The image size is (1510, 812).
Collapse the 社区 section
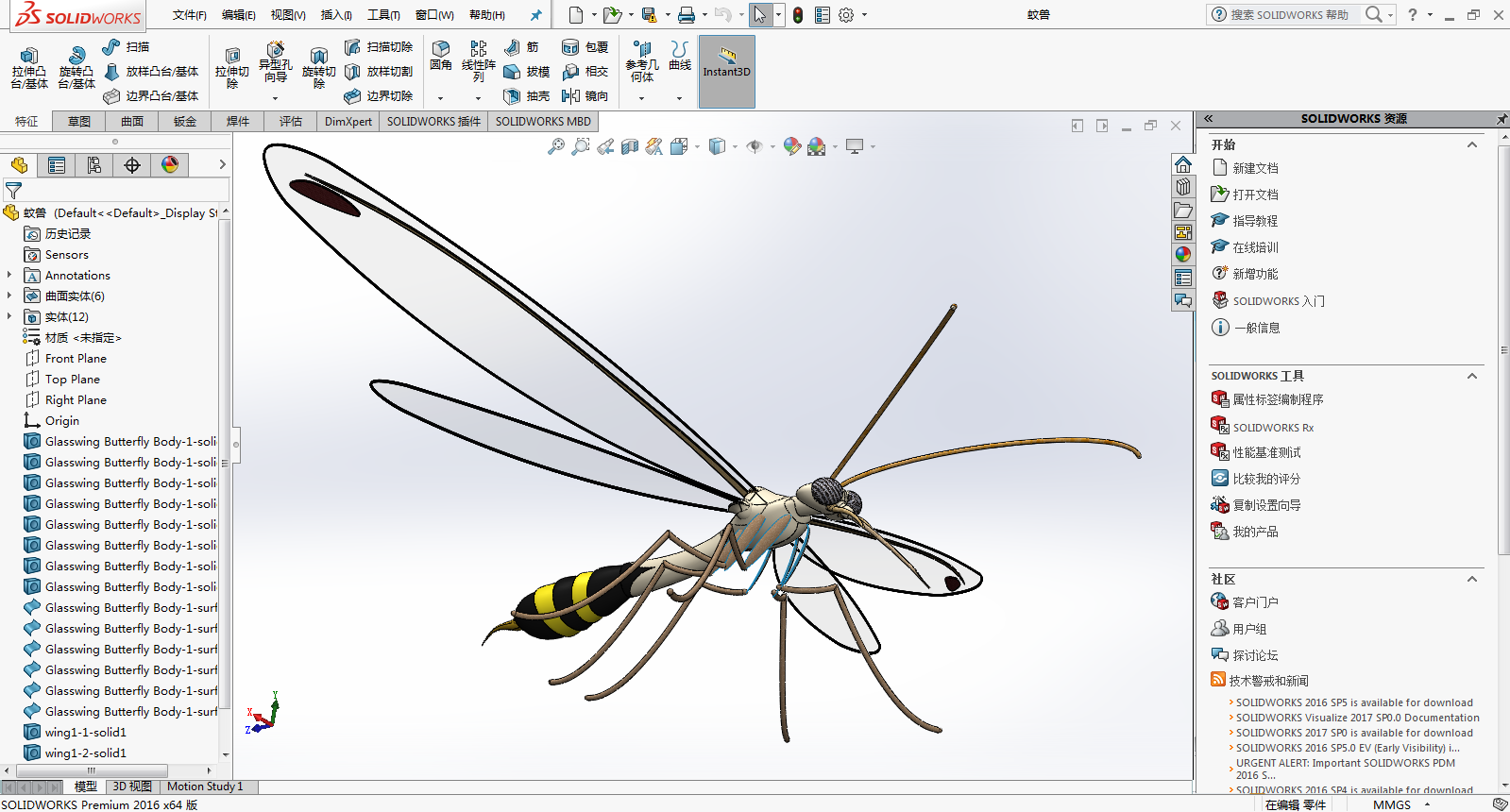point(1471,579)
